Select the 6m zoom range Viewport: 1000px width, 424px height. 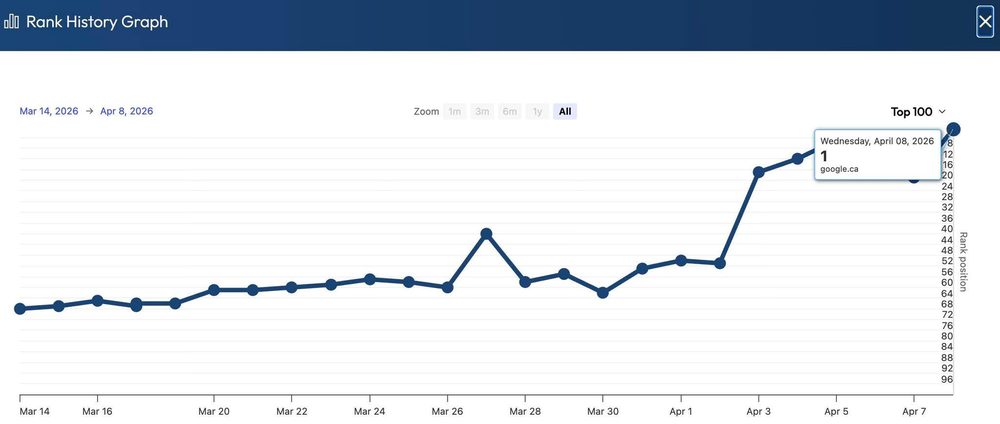click(x=510, y=112)
